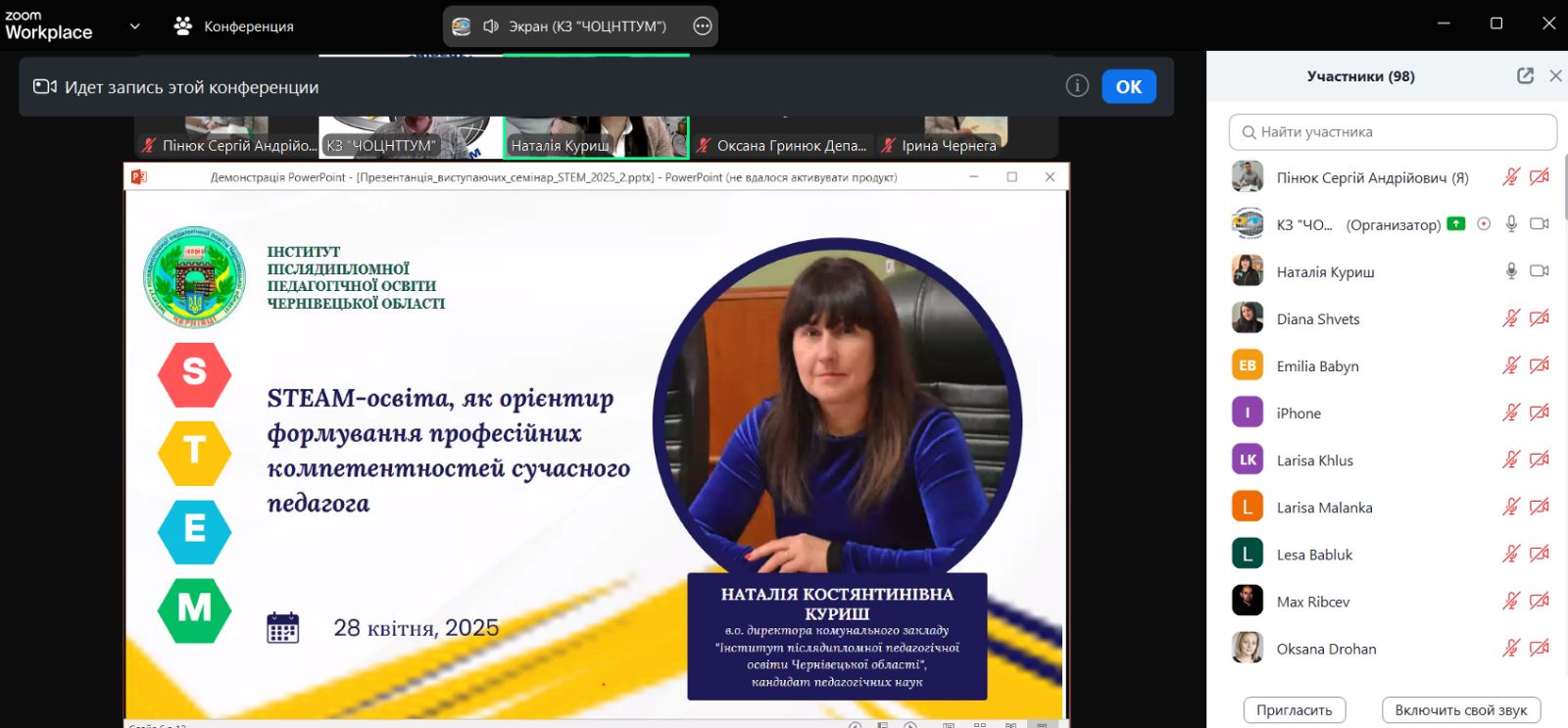1568x728 pixels.
Task: Click avatar of Lesa Babluk
Action: (1248, 554)
